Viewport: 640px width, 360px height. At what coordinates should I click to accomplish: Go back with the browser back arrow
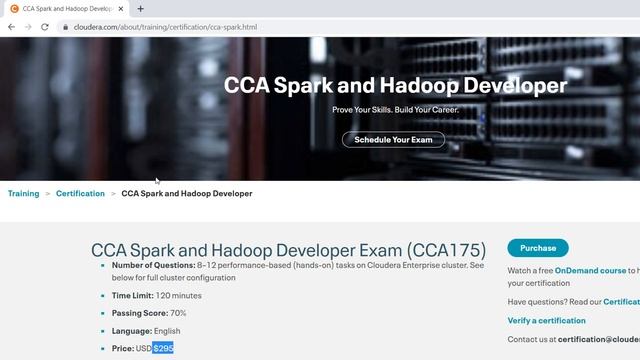(11, 27)
